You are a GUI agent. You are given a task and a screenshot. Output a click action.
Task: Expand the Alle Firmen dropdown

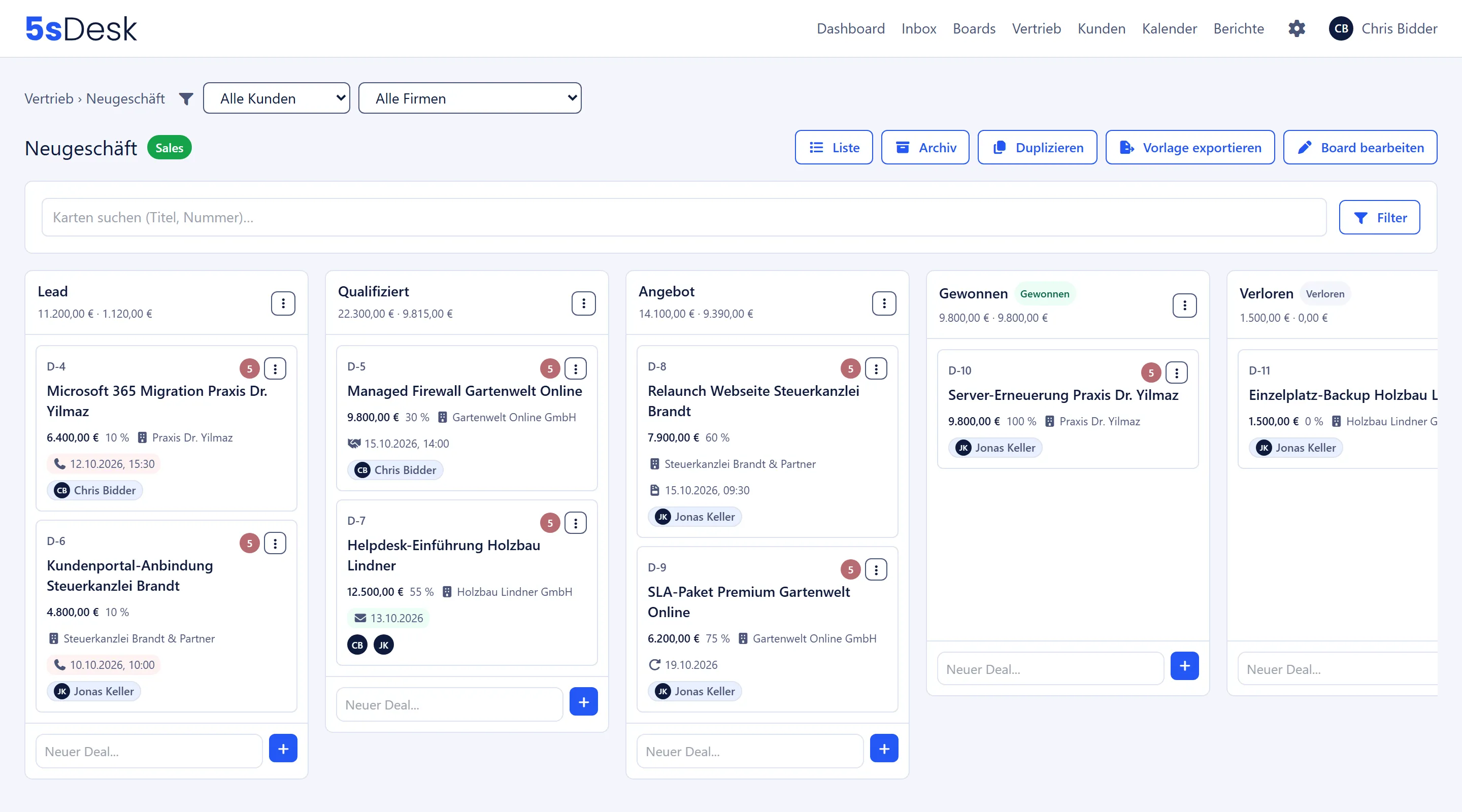point(470,98)
